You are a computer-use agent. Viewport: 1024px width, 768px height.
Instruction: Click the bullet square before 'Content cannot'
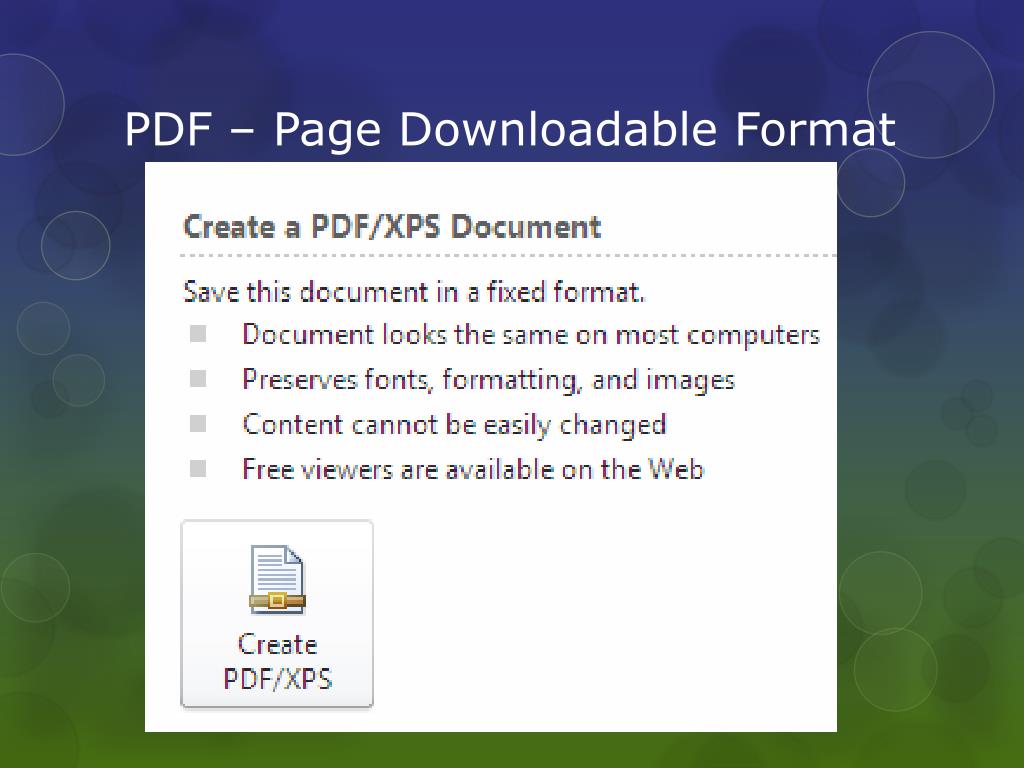pos(198,424)
